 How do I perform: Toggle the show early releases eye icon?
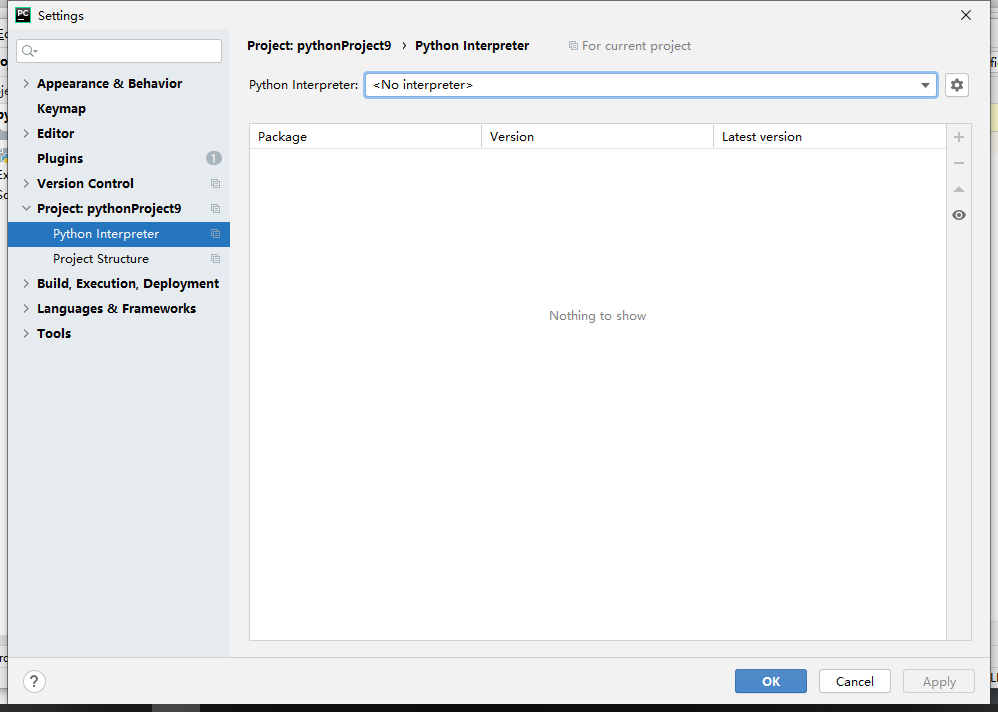959,215
